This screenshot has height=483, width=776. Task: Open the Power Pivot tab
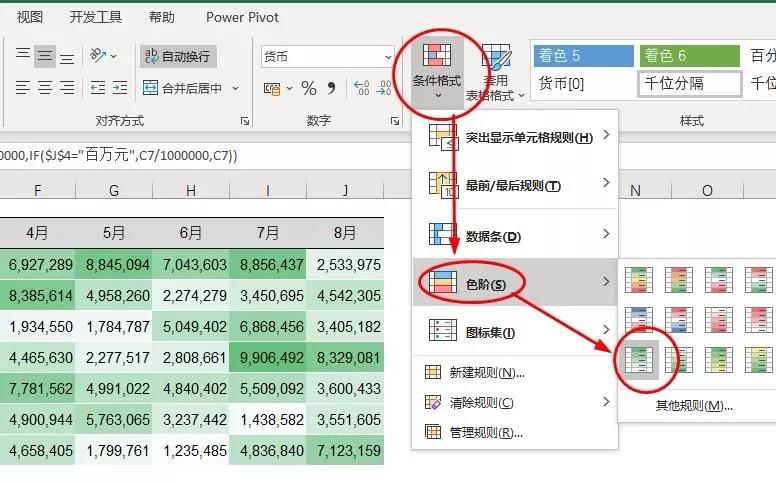[242, 17]
